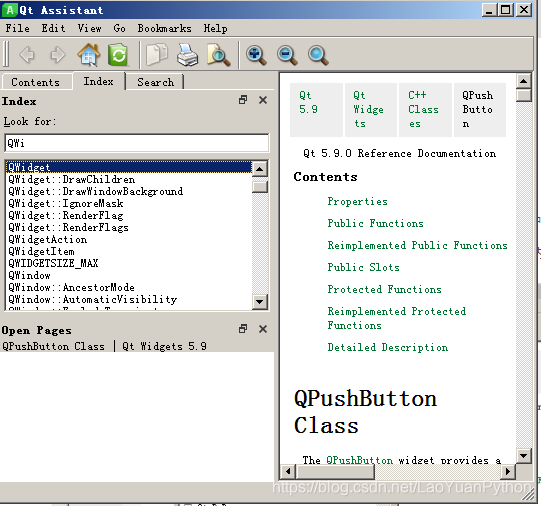Open the View menu
The height and width of the screenshot is (506, 541).
pyautogui.click(x=90, y=28)
